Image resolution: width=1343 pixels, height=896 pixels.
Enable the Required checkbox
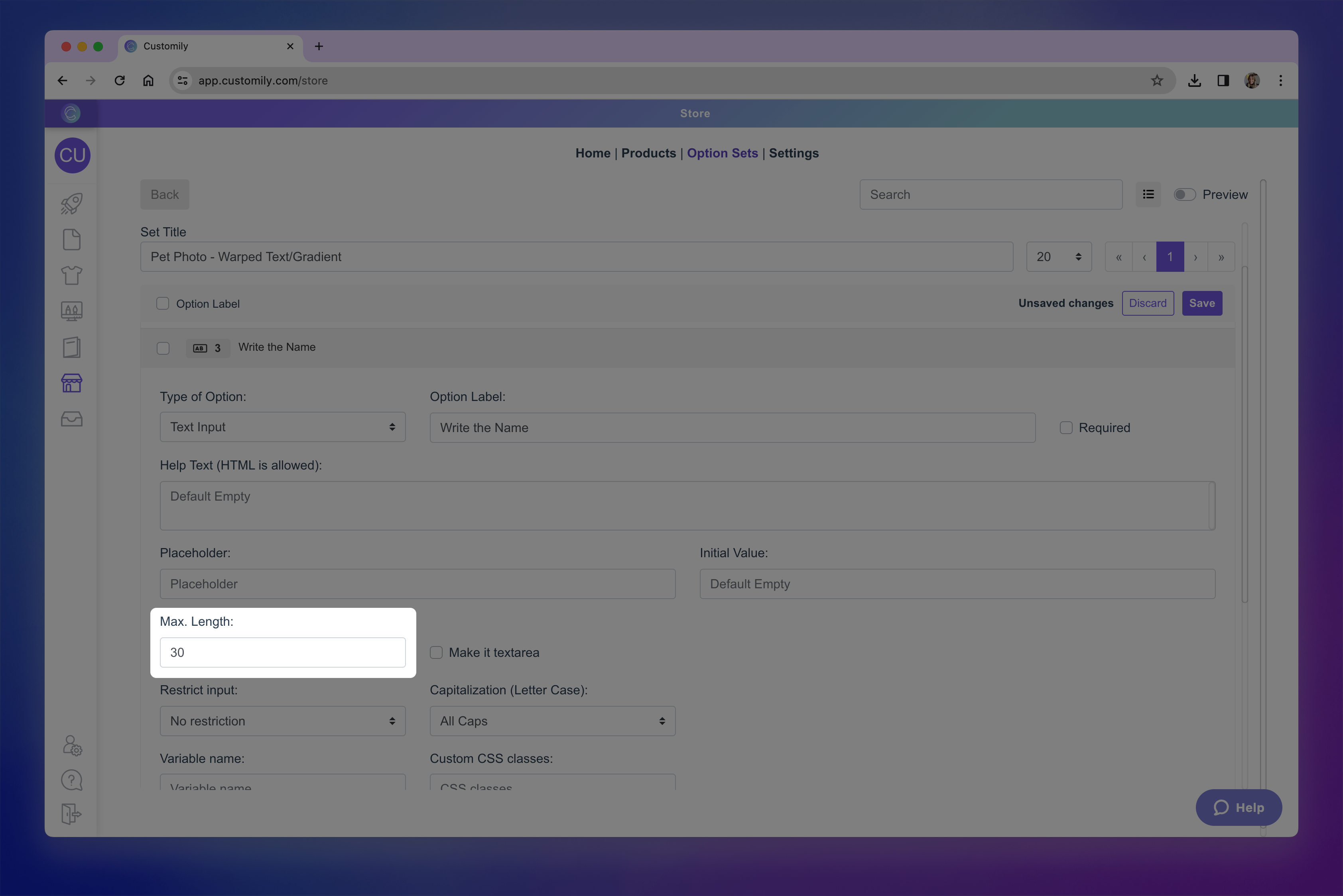tap(1066, 427)
